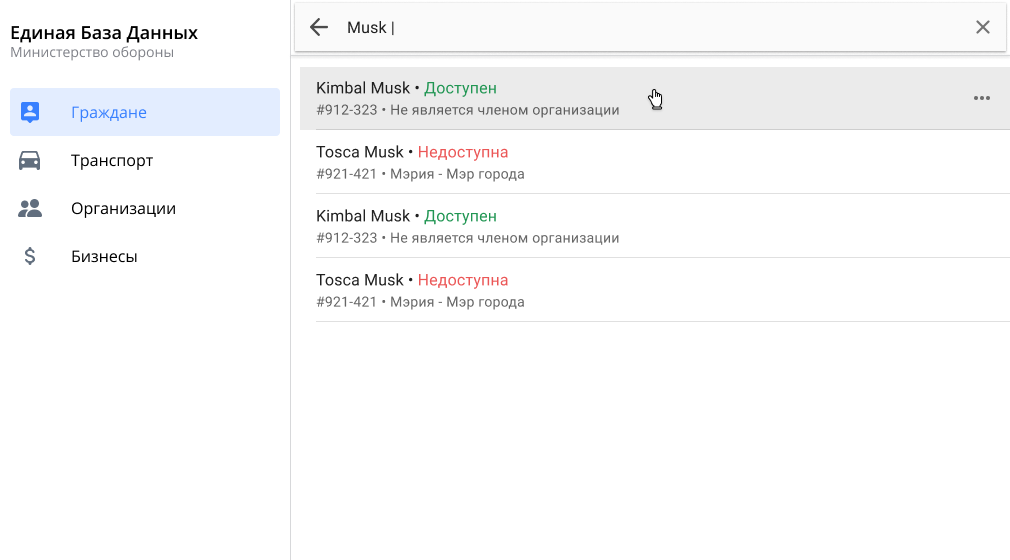The height and width of the screenshot is (560, 1010).
Task: Click the person badge icon beside Граждане
Action: click(30, 112)
